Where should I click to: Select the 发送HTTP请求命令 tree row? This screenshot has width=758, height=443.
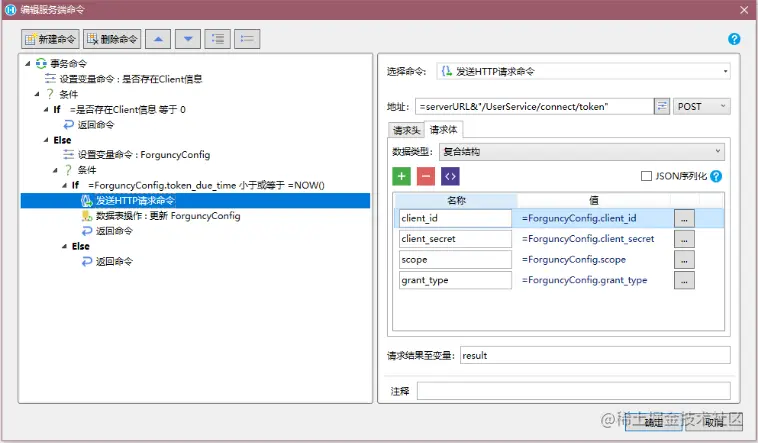click(195, 201)
